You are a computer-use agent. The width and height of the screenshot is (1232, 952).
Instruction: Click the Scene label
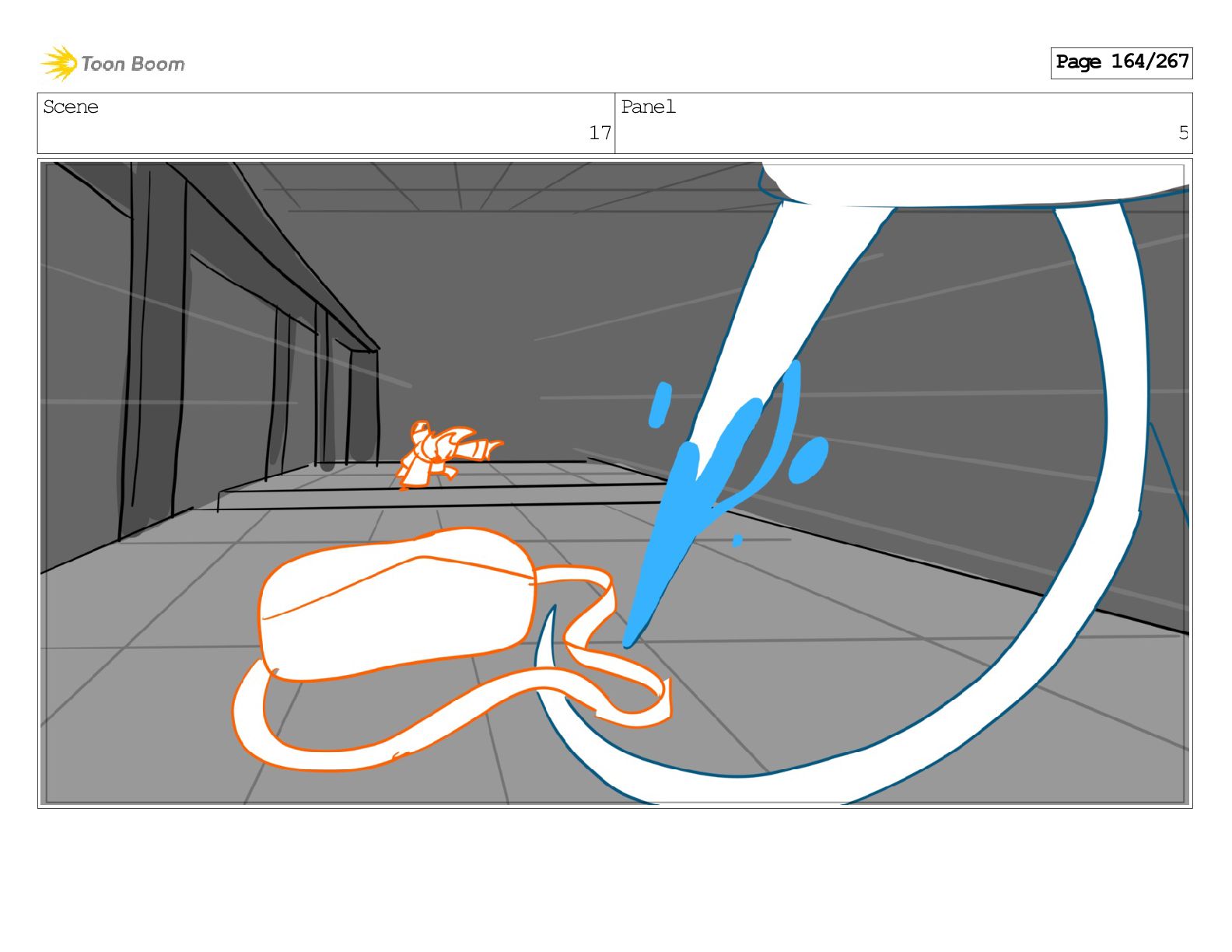pyautogui.click(x=71, y=107)
